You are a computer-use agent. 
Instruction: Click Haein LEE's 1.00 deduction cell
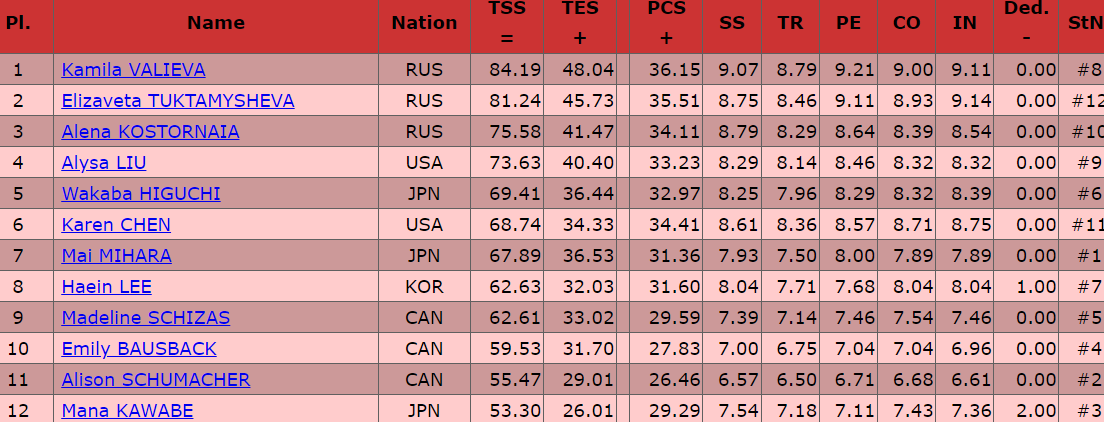point(1035,287)
